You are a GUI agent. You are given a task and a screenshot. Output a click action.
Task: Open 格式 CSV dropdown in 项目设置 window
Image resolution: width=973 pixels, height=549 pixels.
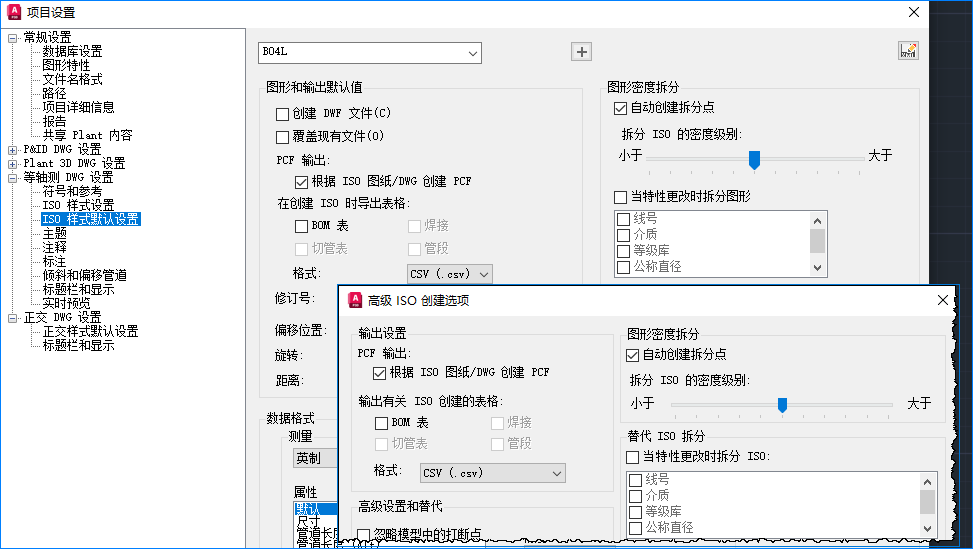pyautogui.click(x=450, y=274)
